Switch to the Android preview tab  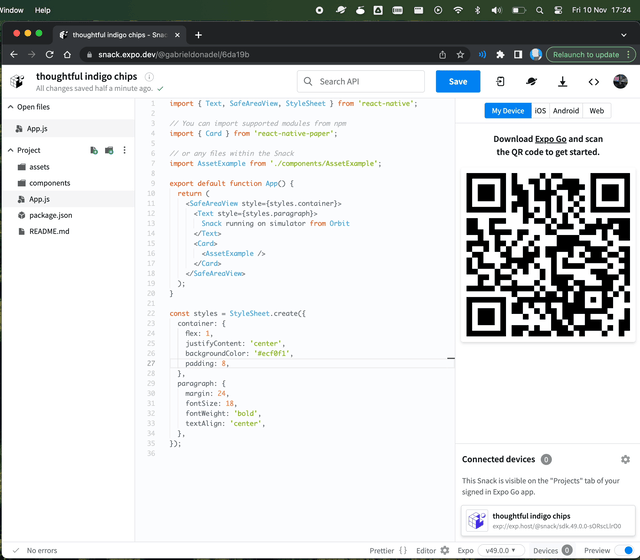tap(566, 111)
